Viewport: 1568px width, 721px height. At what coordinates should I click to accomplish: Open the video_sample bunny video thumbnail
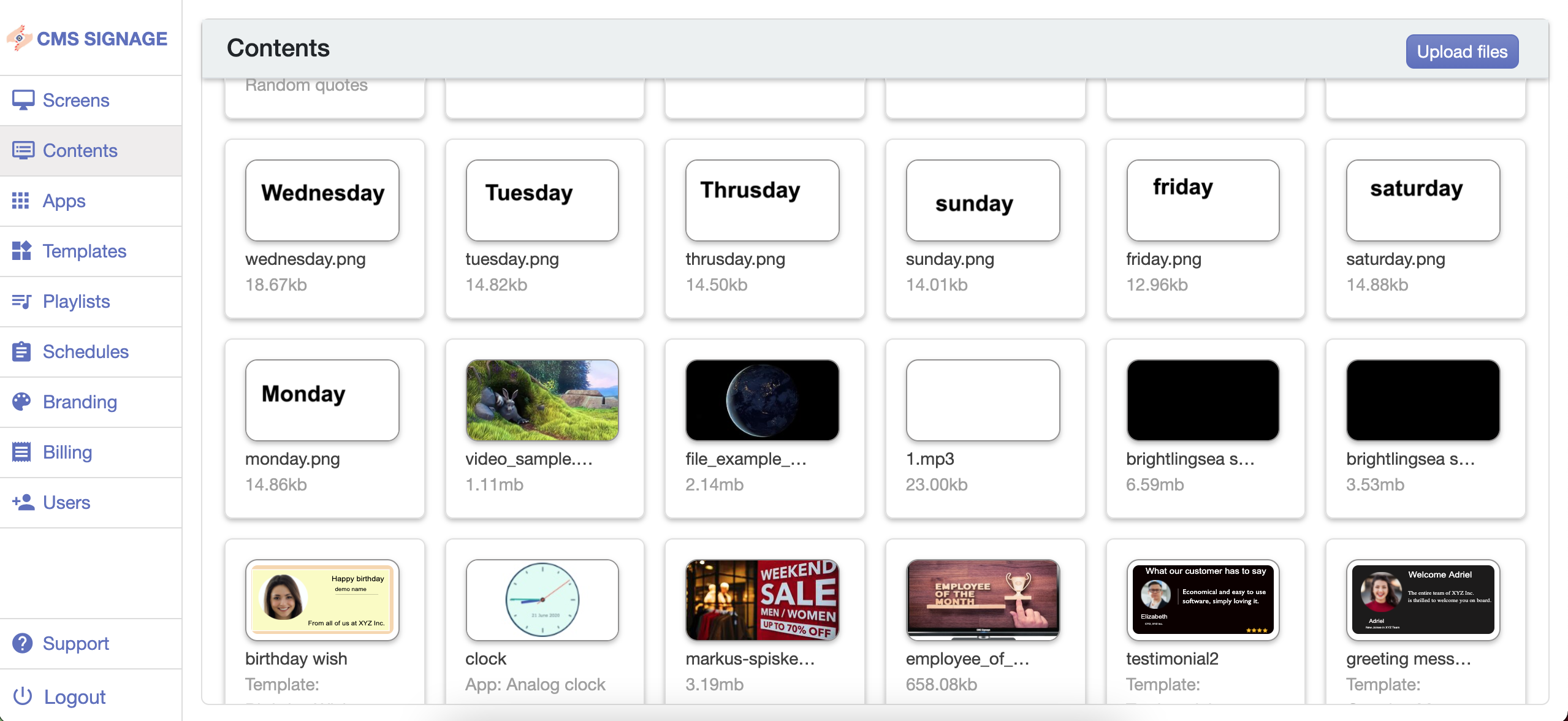[x=542, y=400]
